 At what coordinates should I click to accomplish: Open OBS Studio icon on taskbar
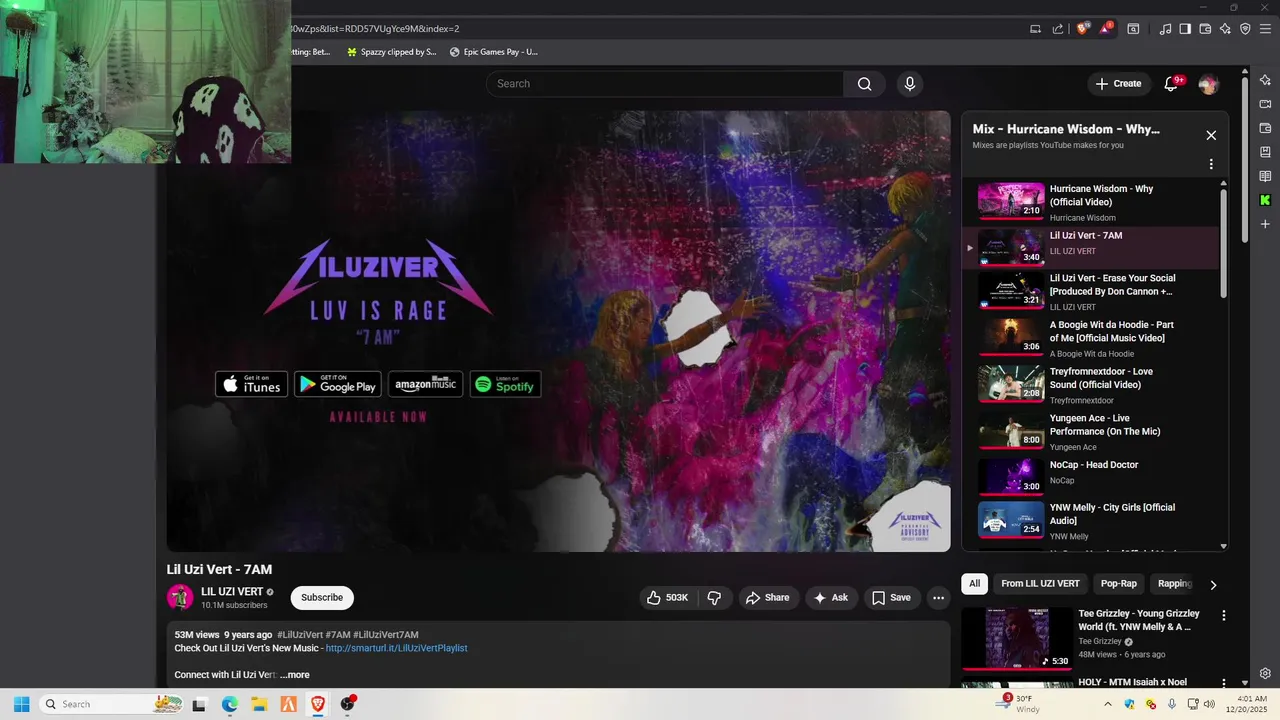pyautogui.click(x=347, y=704)
